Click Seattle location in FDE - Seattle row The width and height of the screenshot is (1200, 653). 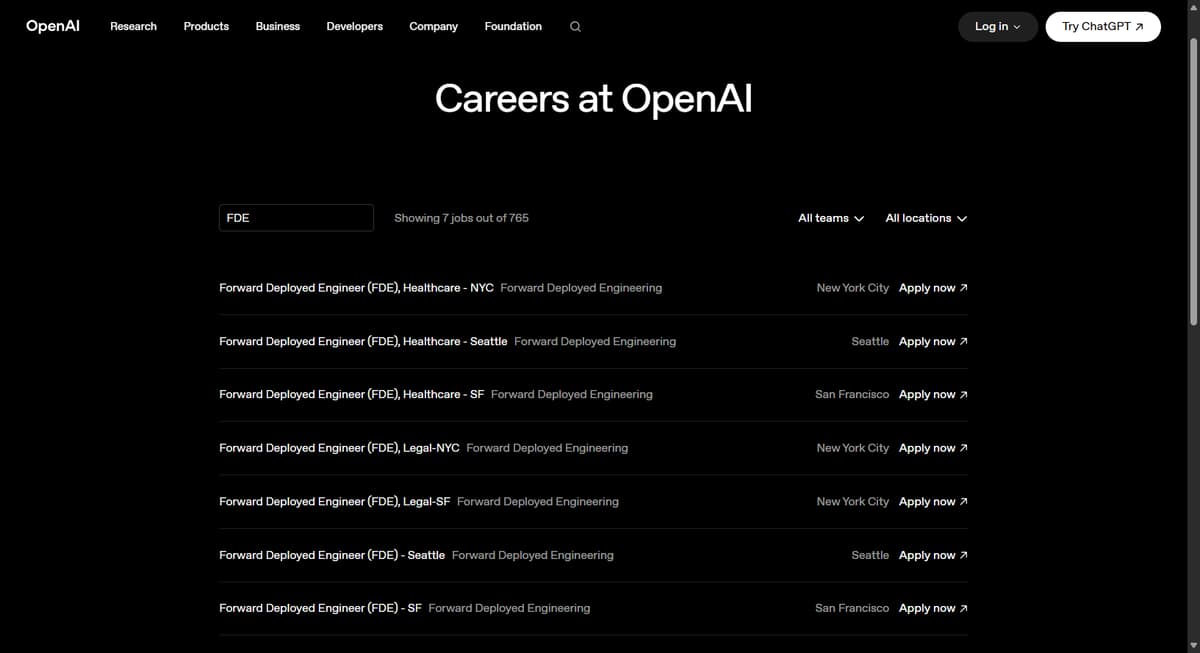[870, 555]
